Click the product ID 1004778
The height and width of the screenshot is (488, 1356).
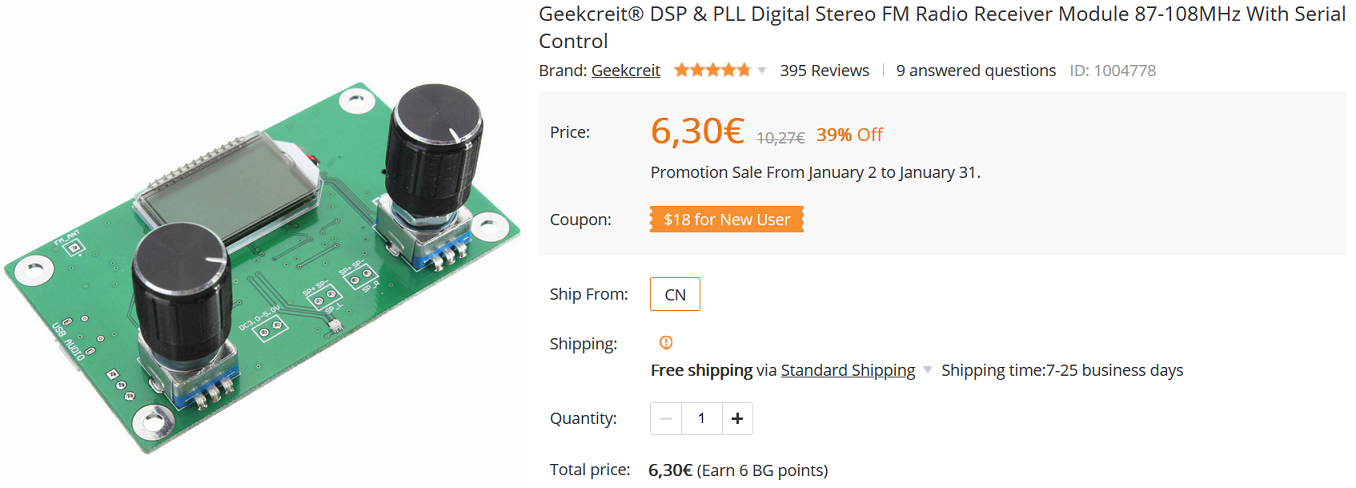(1113, 70)
